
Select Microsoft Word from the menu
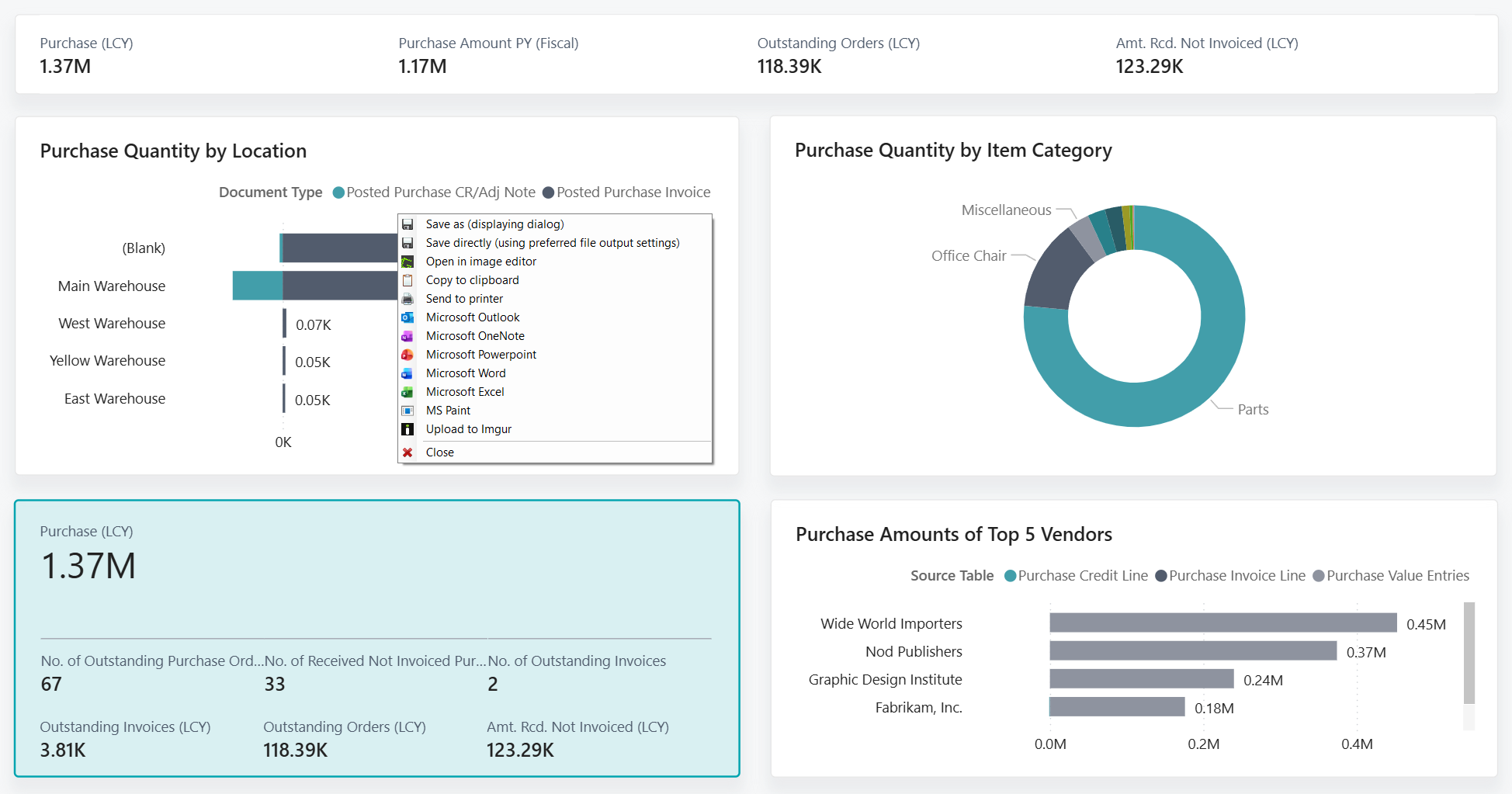coord(465,373)
